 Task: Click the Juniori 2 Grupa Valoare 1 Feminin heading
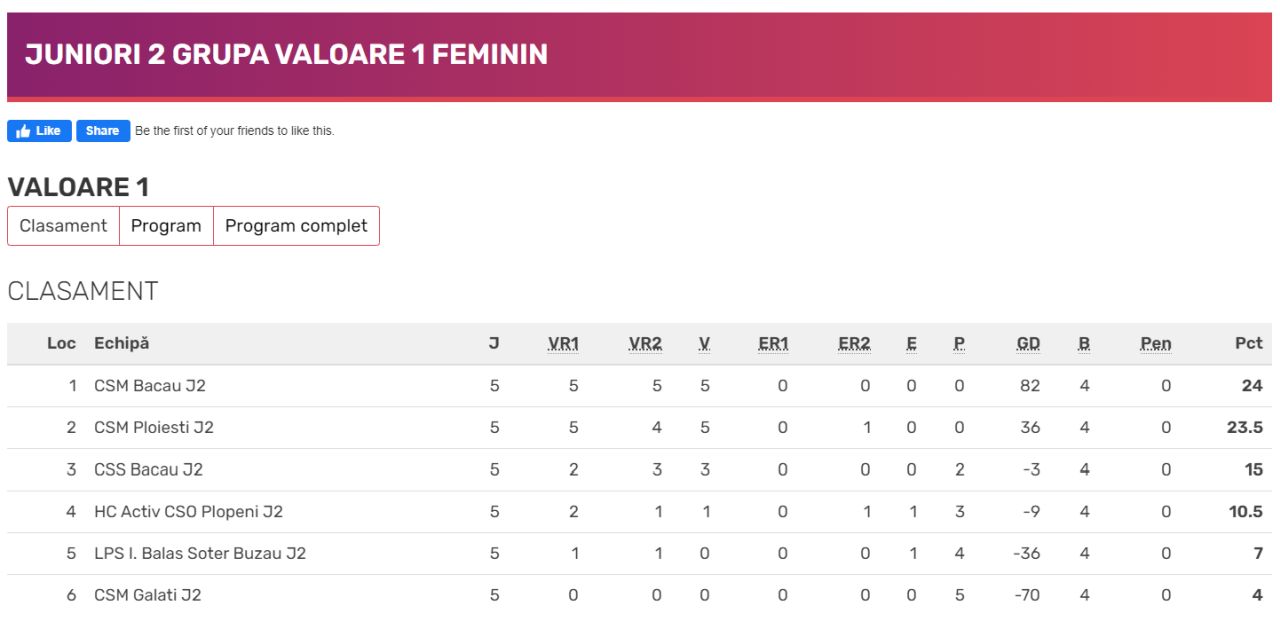pos(286,55)
